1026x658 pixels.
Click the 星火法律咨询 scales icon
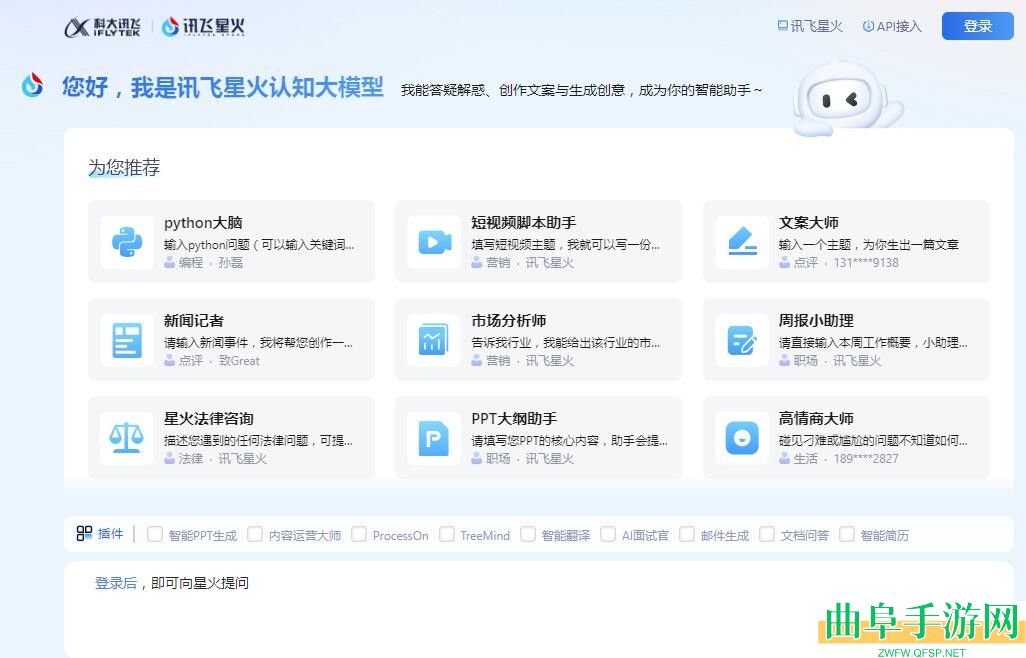(127, 438)
